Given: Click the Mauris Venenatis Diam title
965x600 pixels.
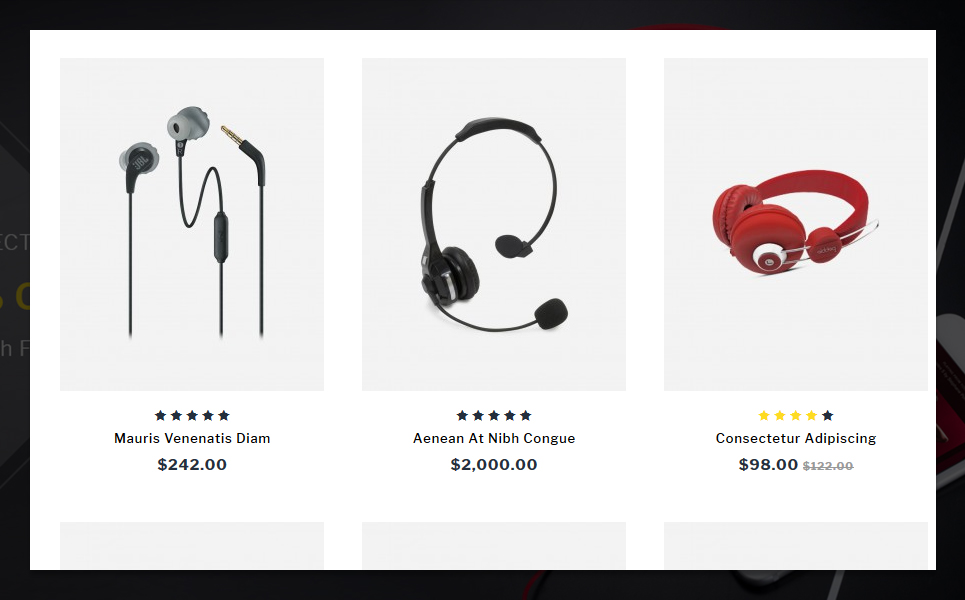Looking at the screenshot, I should (x=192, y=438).
